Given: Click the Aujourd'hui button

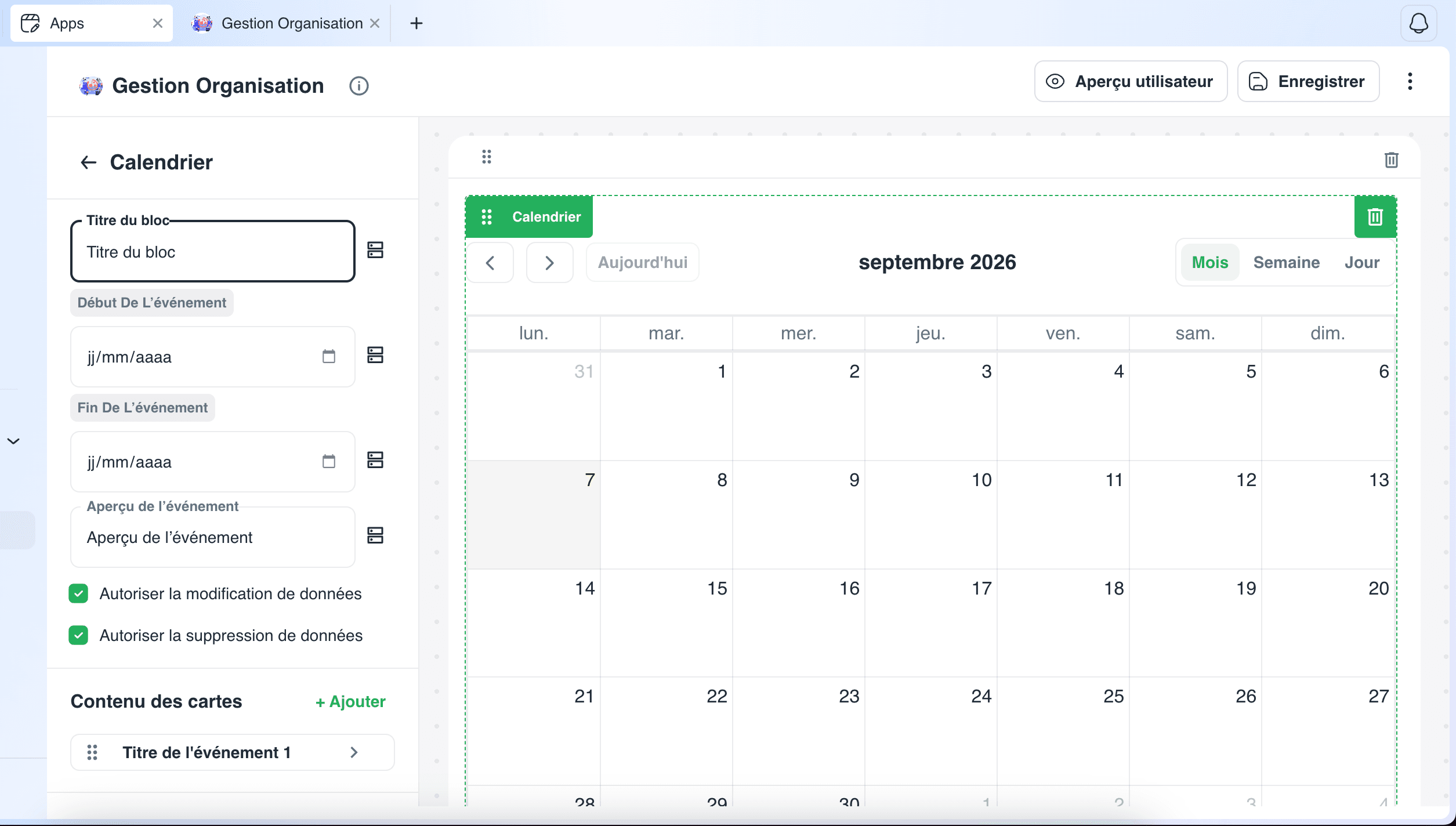Looking at the screenshot, I should 643,263.
